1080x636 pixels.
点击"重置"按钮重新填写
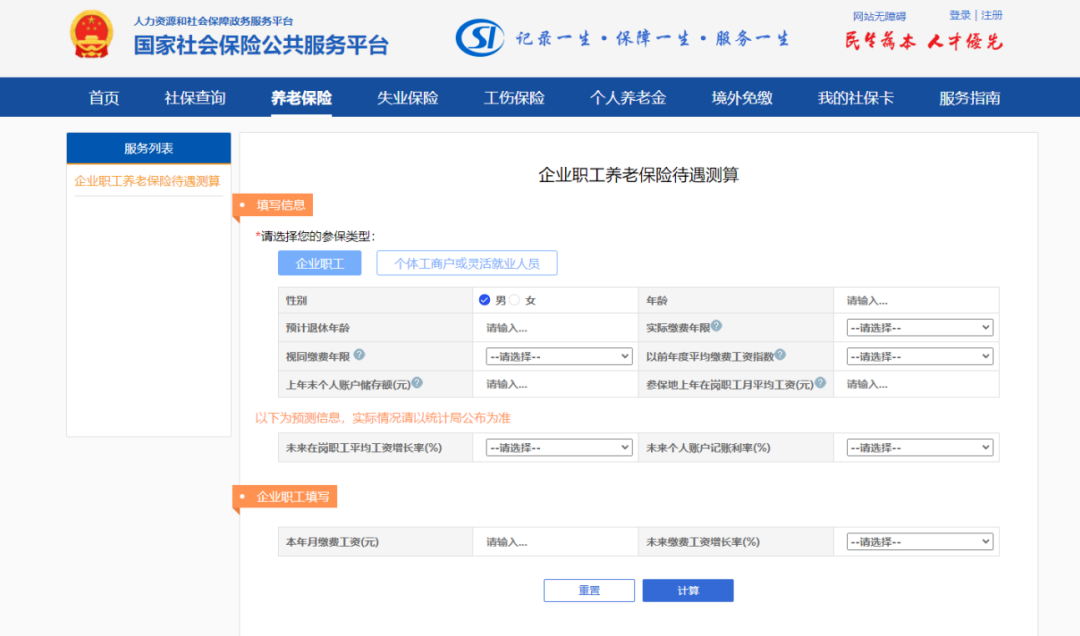(x=589, y=590)
